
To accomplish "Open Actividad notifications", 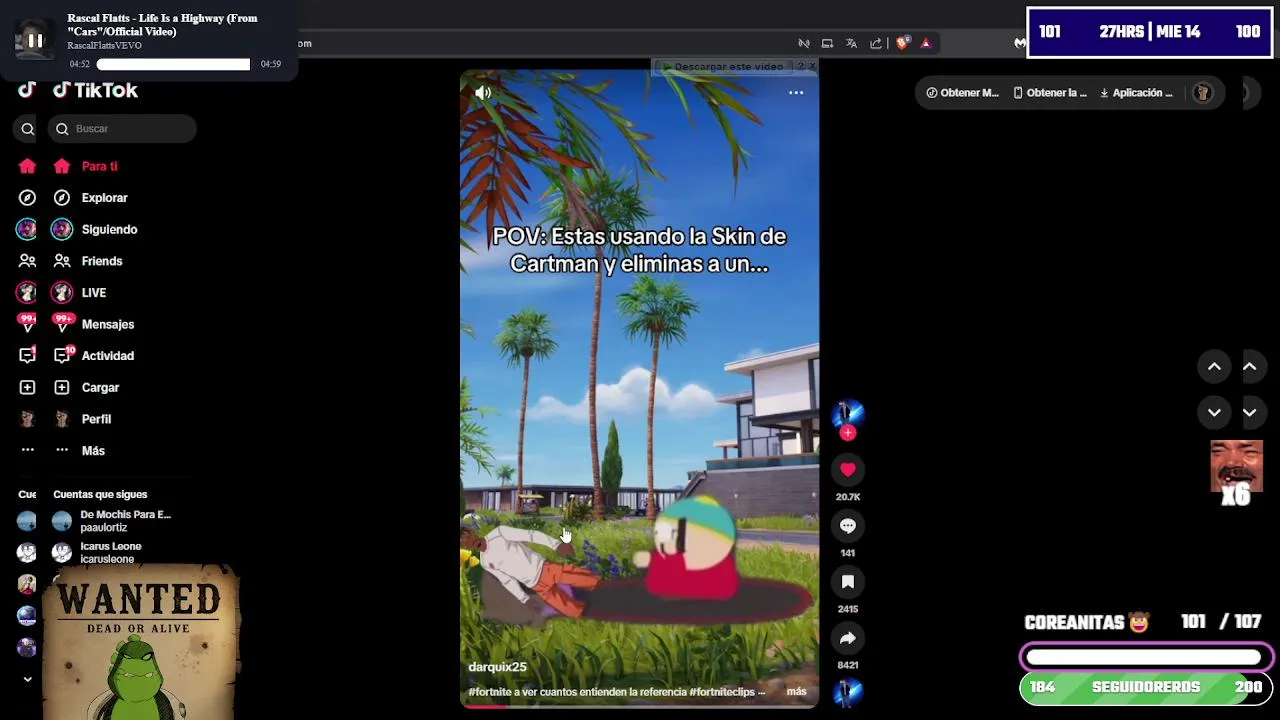I will click(x=107, y=356).
